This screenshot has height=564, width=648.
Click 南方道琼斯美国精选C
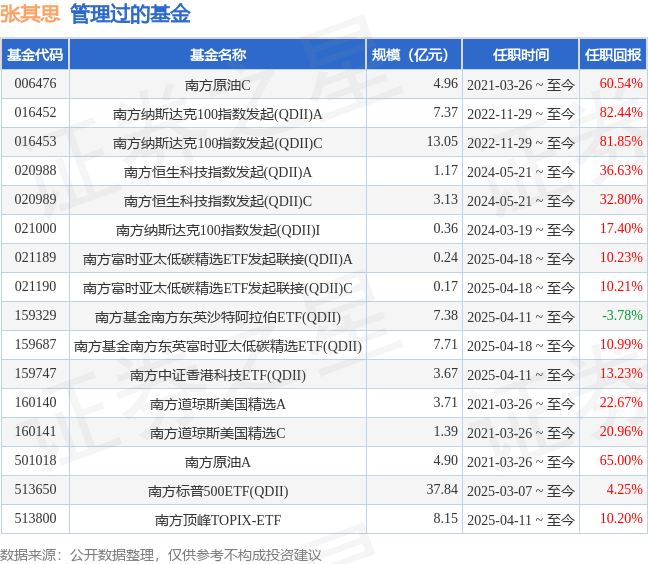click(218, 433)
